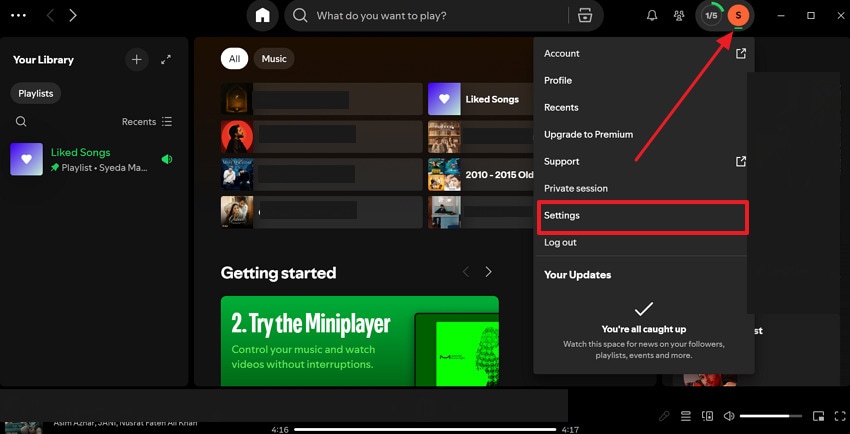
Task: Click the orange S profile avatar
Action: click(738, 16)
